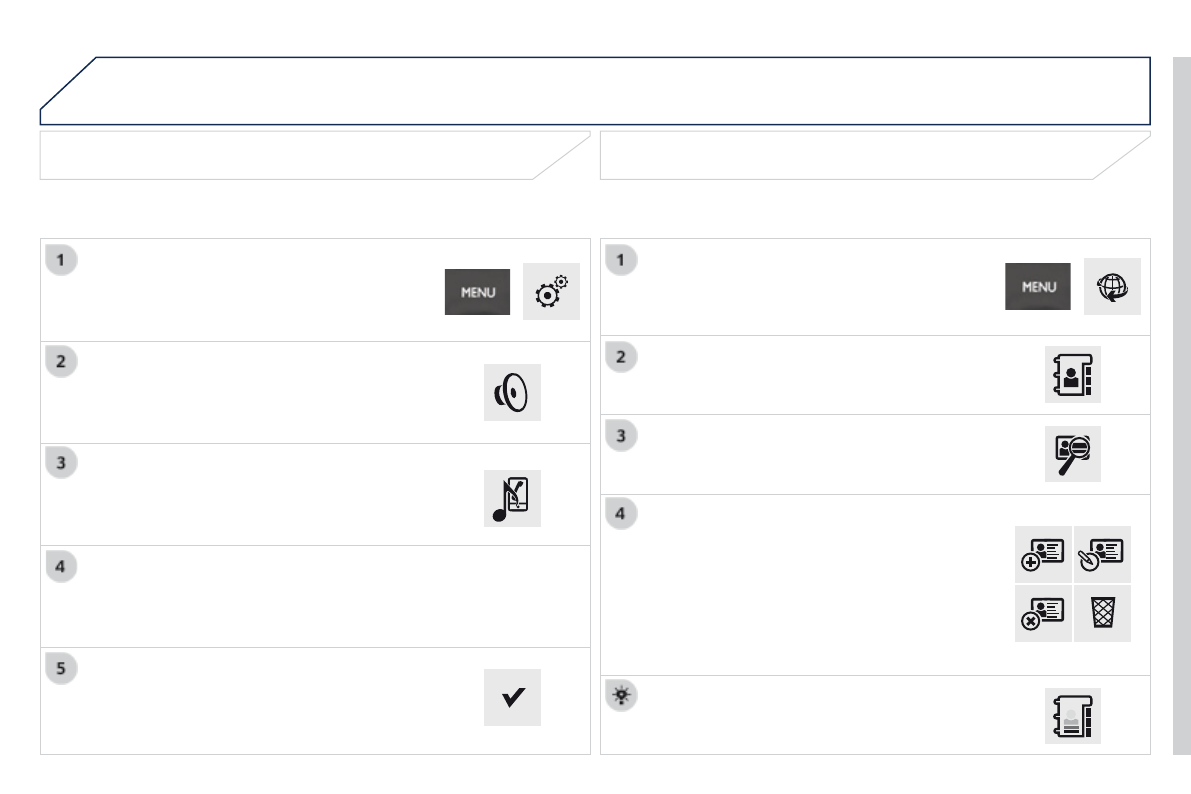Select the add contact plus icon
The image size is (1191, 794).
click(1043, 554)
